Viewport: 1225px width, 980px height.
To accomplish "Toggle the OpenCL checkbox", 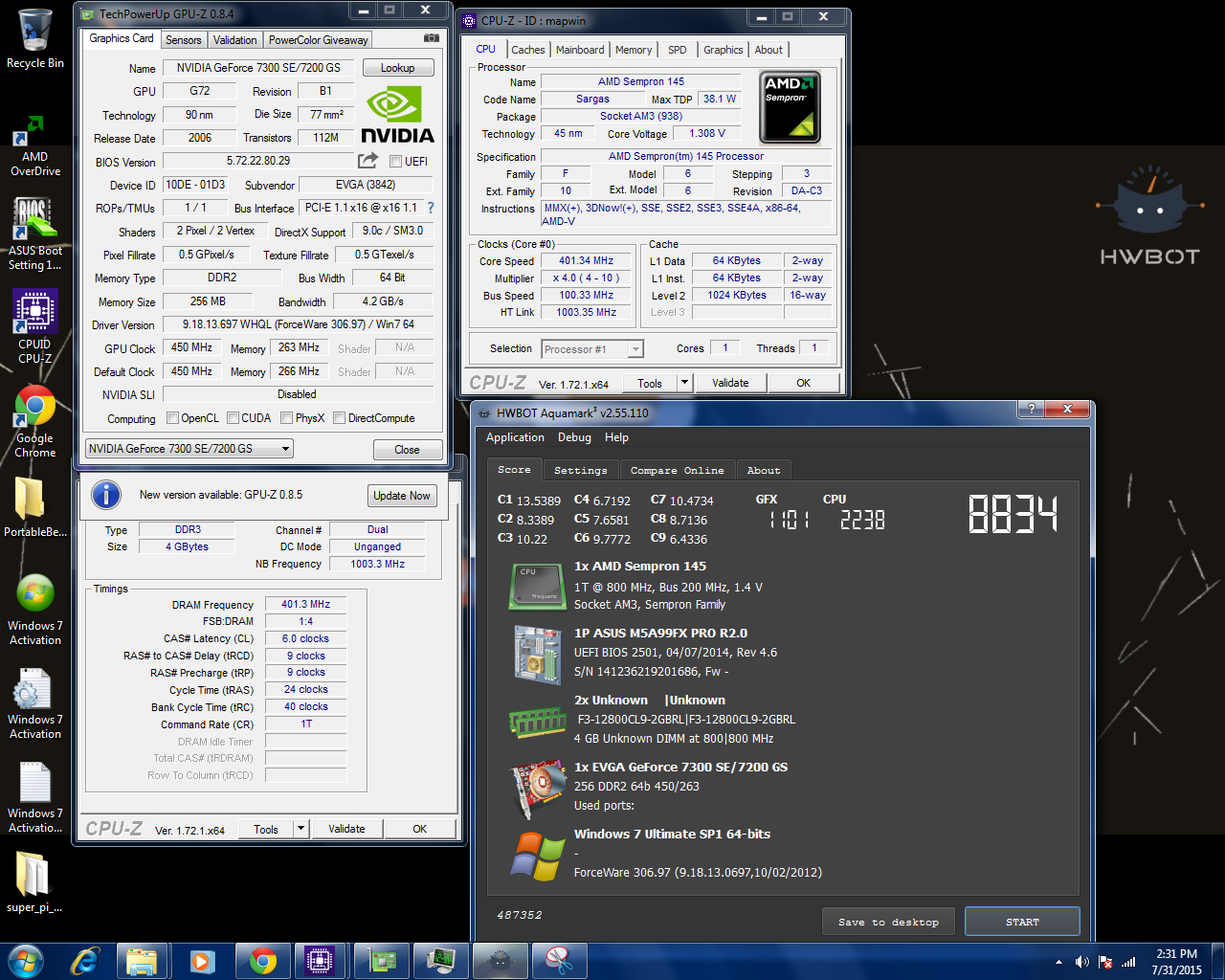I will coord(172,417).
